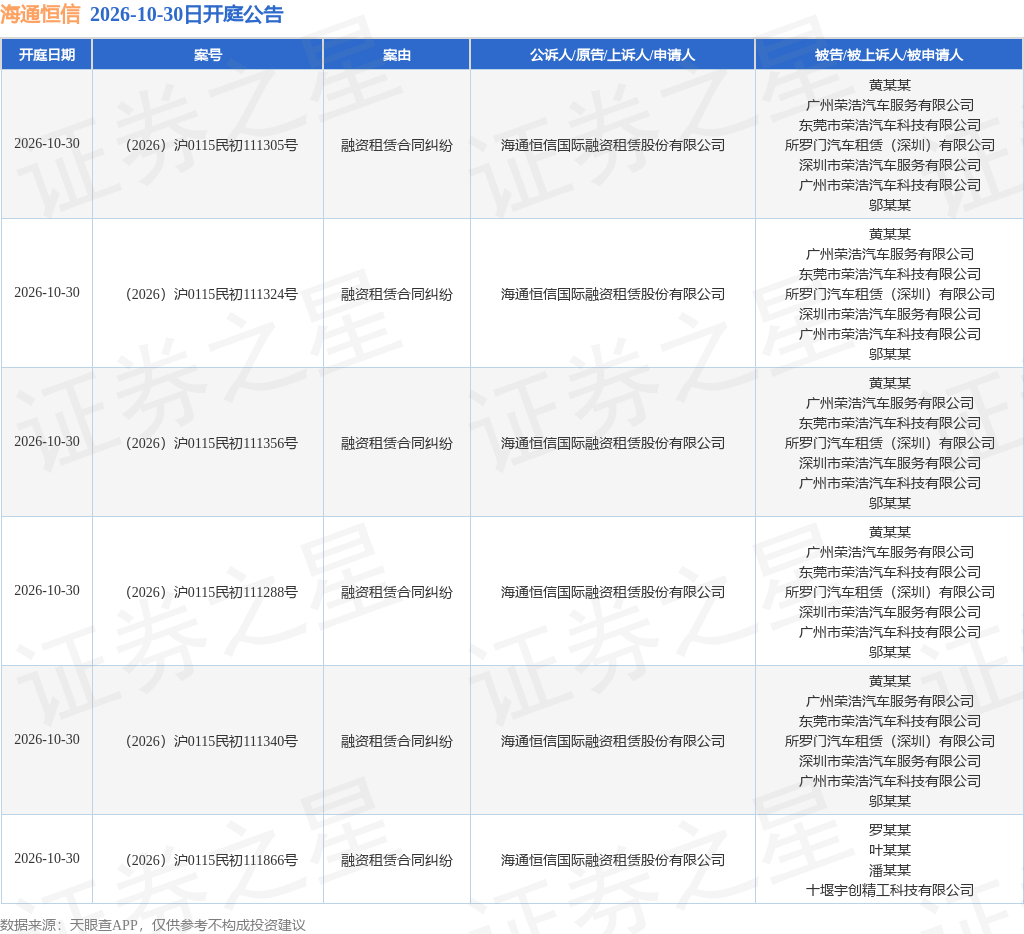The height and width of the screenshot is (934, 1024).
Task: Select the 2026-10-30 date in the 111340 row
Action: click(47, 739)
